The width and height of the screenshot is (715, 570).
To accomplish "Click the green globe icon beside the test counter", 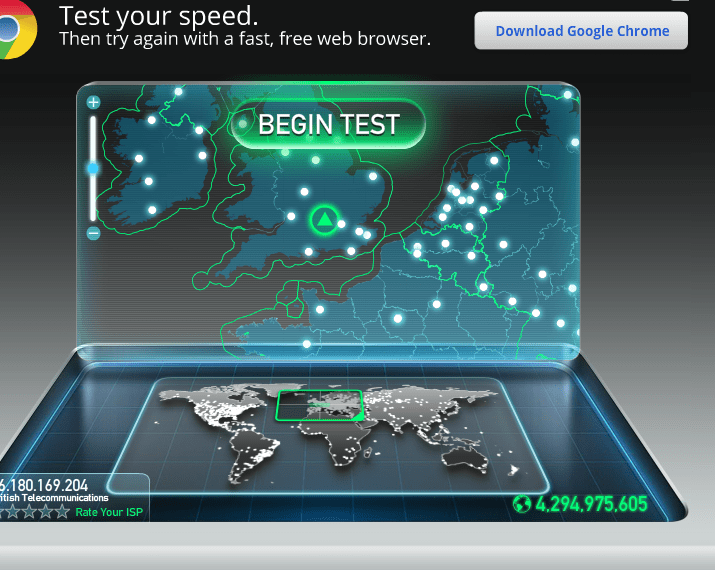I will (522, 504).
